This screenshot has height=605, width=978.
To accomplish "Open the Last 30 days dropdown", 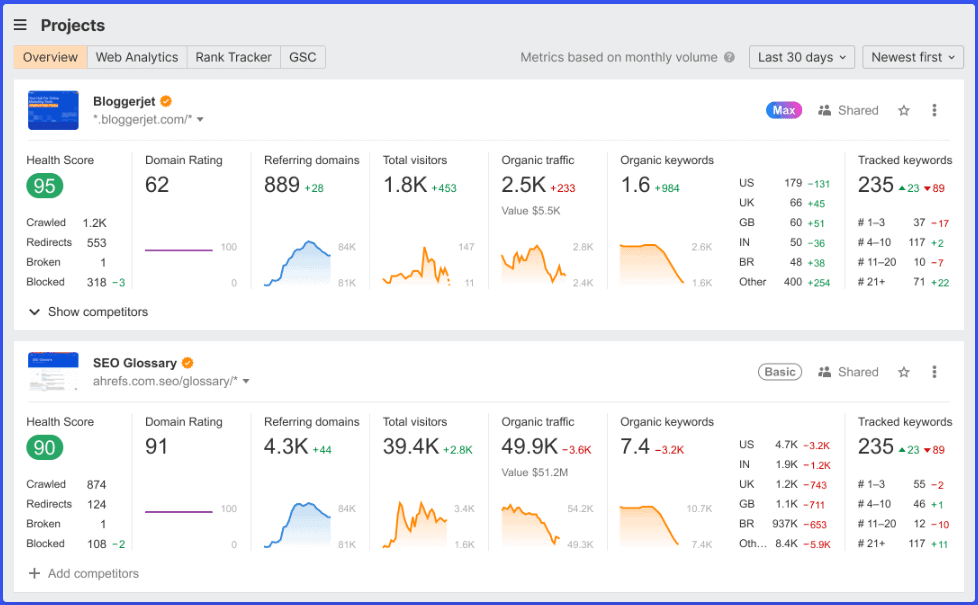I will tap(801, 57).
